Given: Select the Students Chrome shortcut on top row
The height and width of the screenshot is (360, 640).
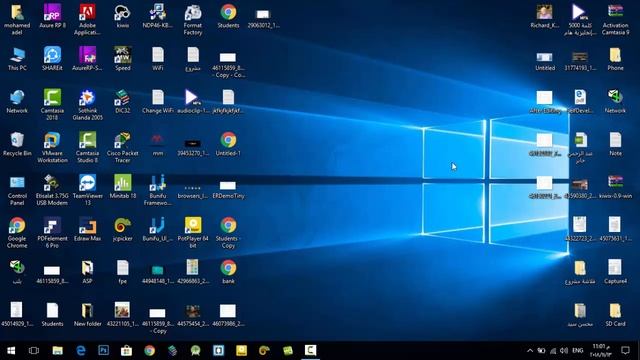Looking at the screenshot, I should pos(228,16).
